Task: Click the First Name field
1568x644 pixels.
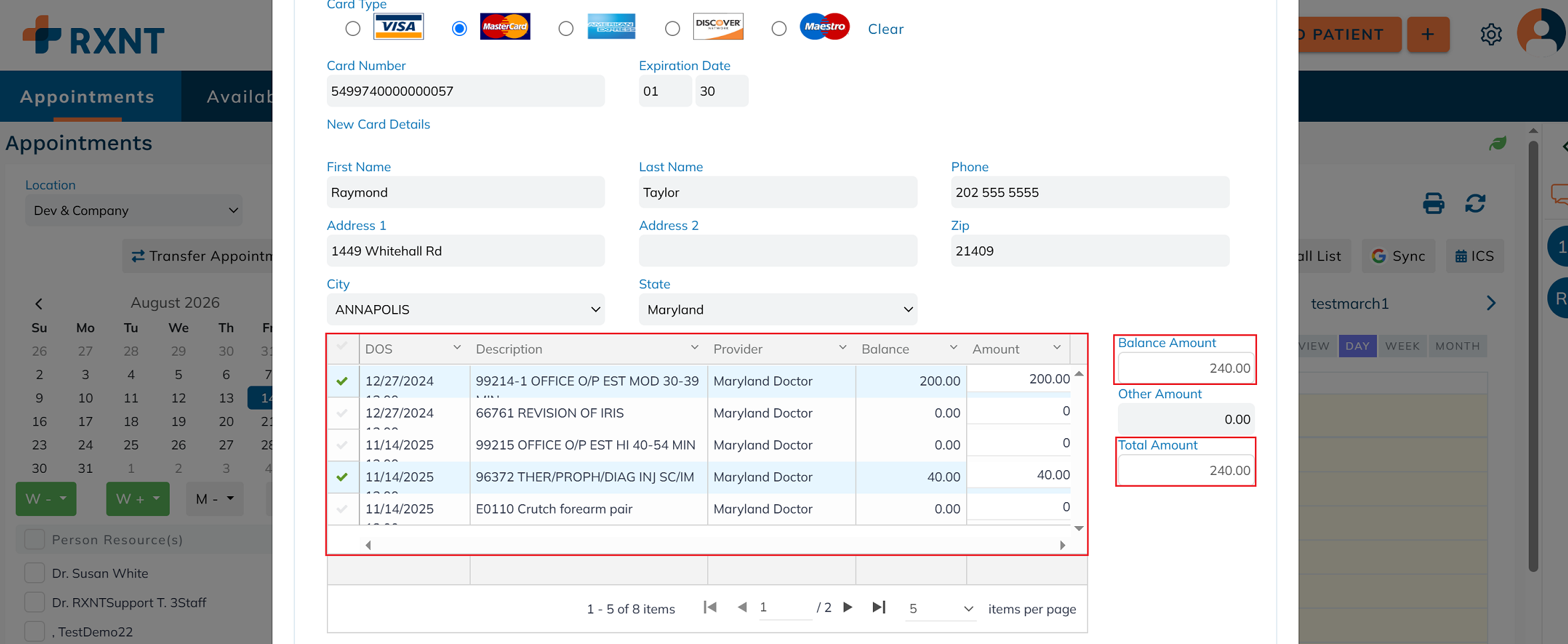Action: tap(465, 192)
